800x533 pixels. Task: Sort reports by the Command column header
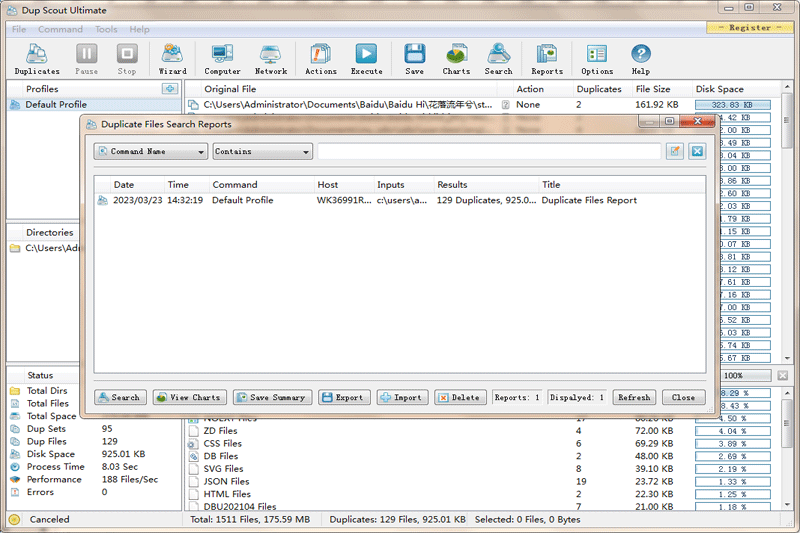pos(235,185)
